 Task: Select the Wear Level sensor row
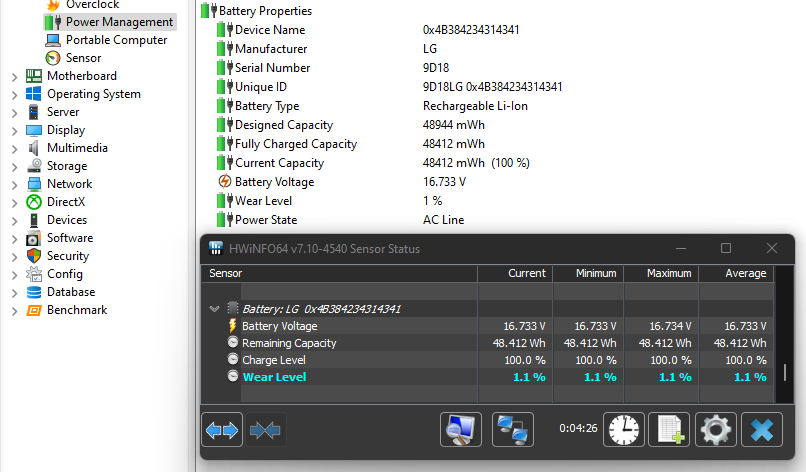tap(487, 377)
